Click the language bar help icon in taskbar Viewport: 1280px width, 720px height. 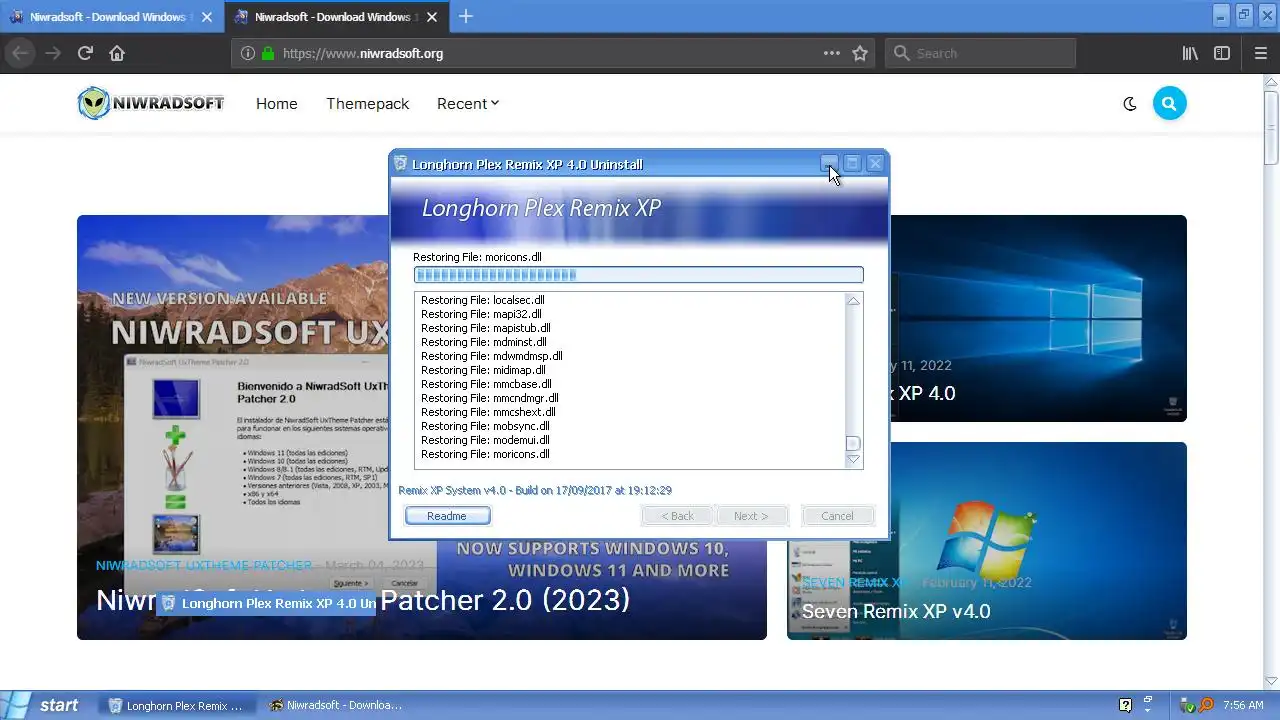(1125, 705)
